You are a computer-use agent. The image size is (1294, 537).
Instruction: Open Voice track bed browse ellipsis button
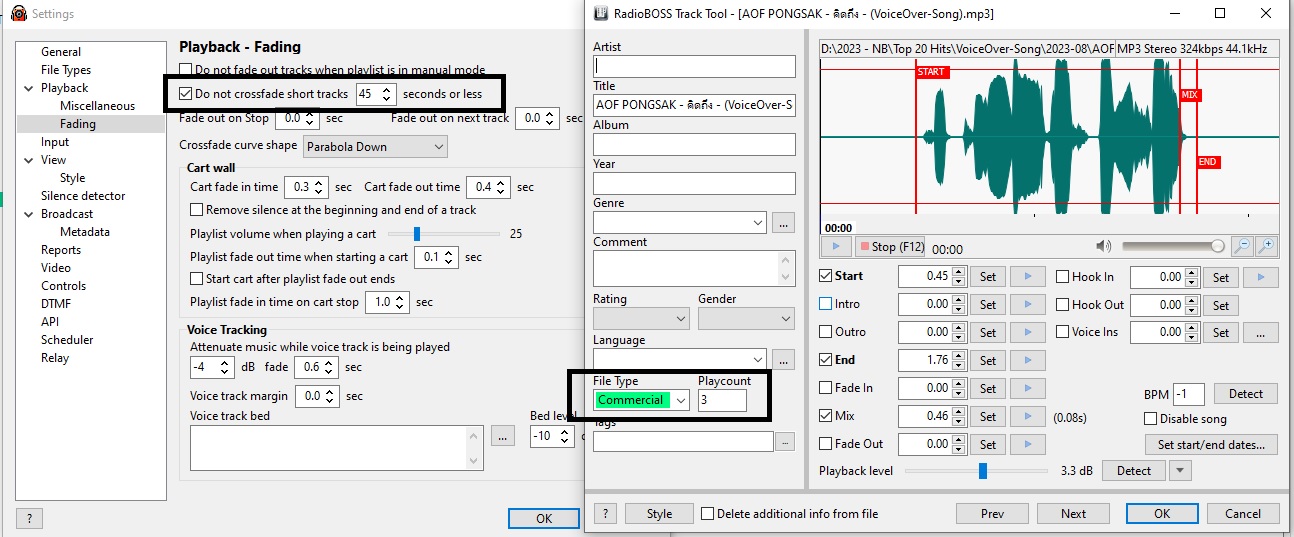click(x=502, y=436)
